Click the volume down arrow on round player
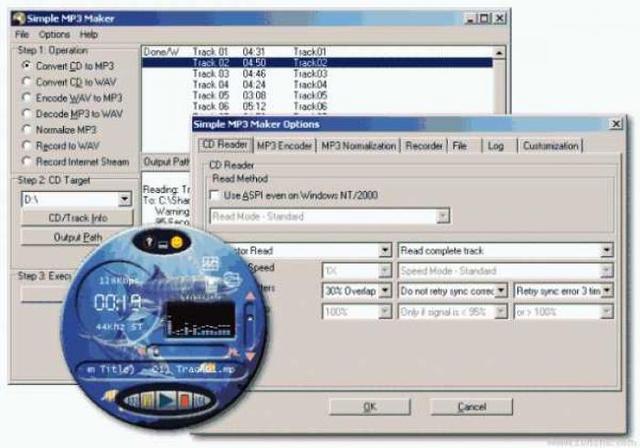The image size is (640, 448). (250, 355)
